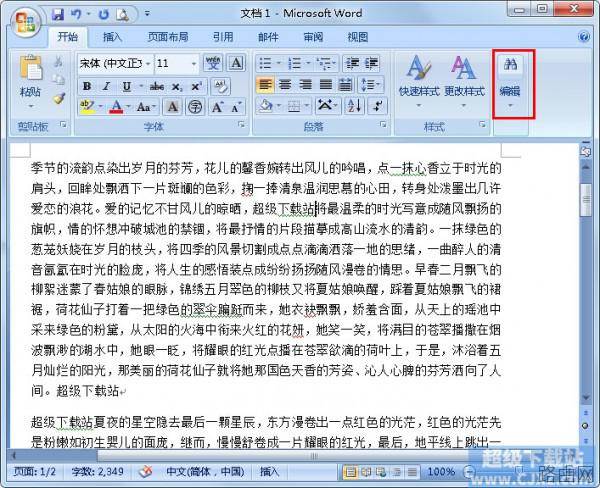Viewport: 600px width, 488px height.
Task: Save the document from quick access toolbar
Action: pos(58,14)
